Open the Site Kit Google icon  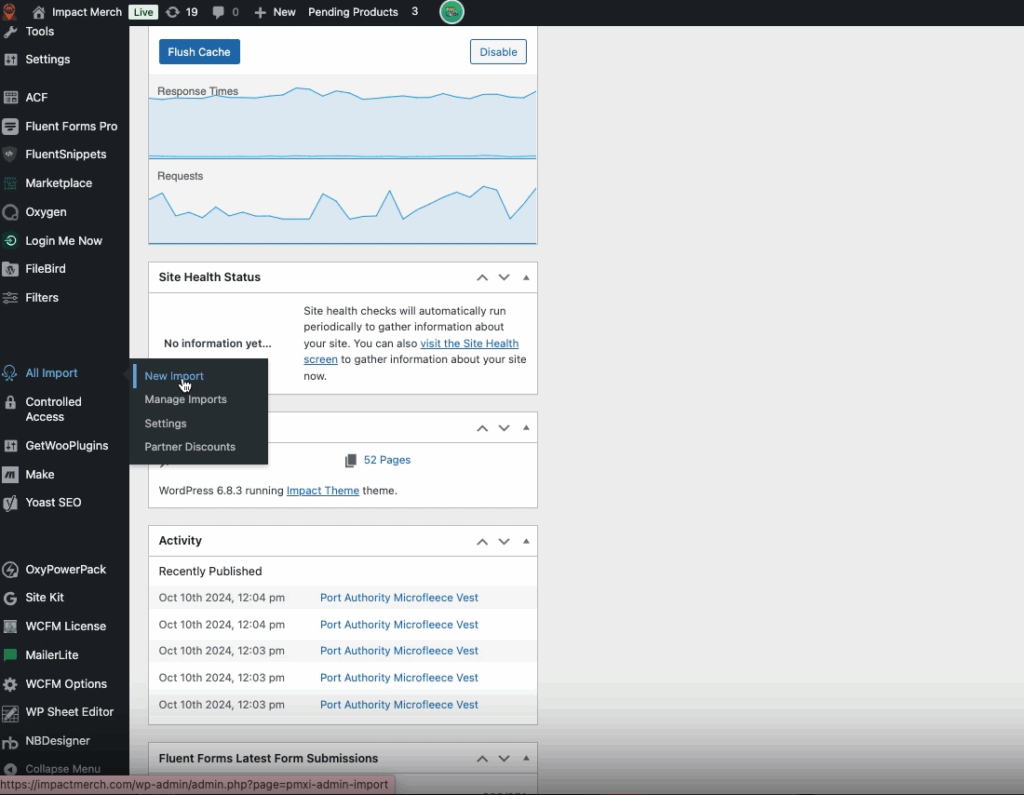tap(10, 598)
